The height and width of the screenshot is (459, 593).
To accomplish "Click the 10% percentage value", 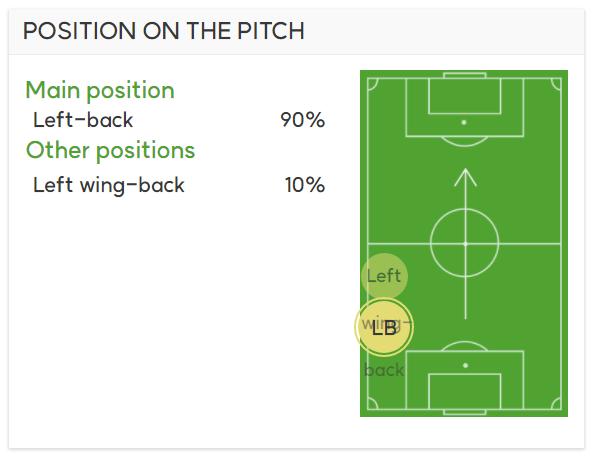I will coord(305,185).
